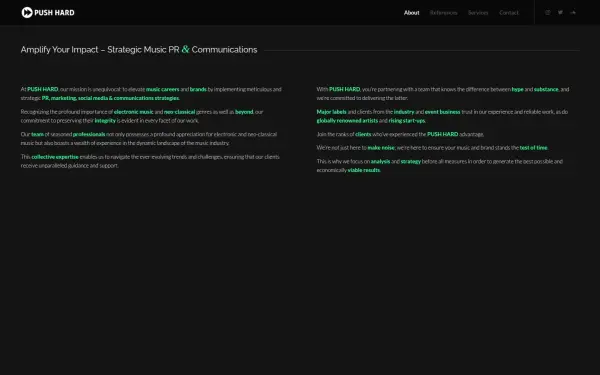Click 'PR, marketing, social media & communications strategies'

[110, 98]
